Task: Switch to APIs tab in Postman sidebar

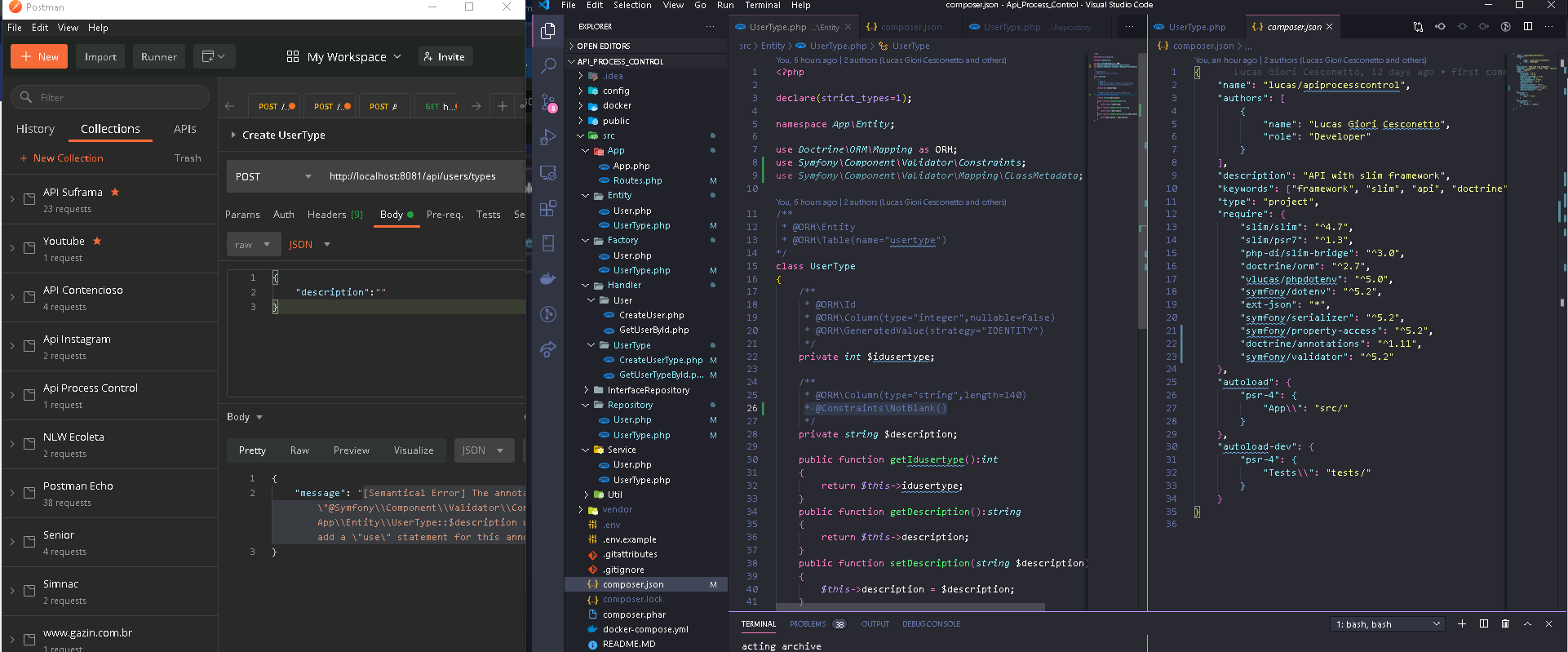Action: (184, 129)
